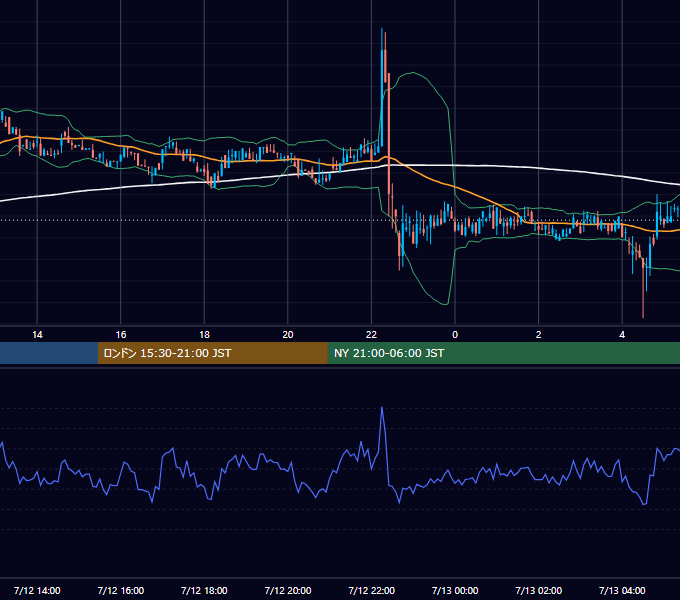Click the blue session bar before ロンドン
Viewport: 680px width, 600px height.
[49, 353]
